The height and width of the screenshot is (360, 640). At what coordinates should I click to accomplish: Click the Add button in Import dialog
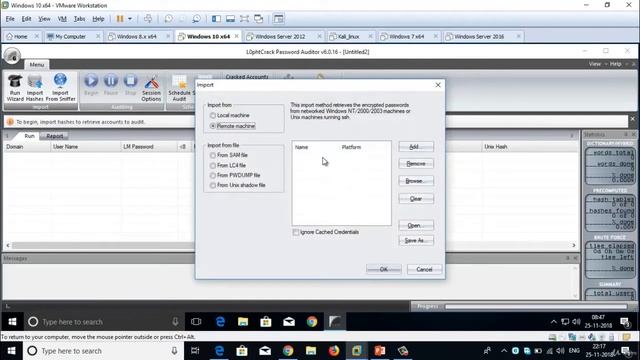tap(416, 147)
